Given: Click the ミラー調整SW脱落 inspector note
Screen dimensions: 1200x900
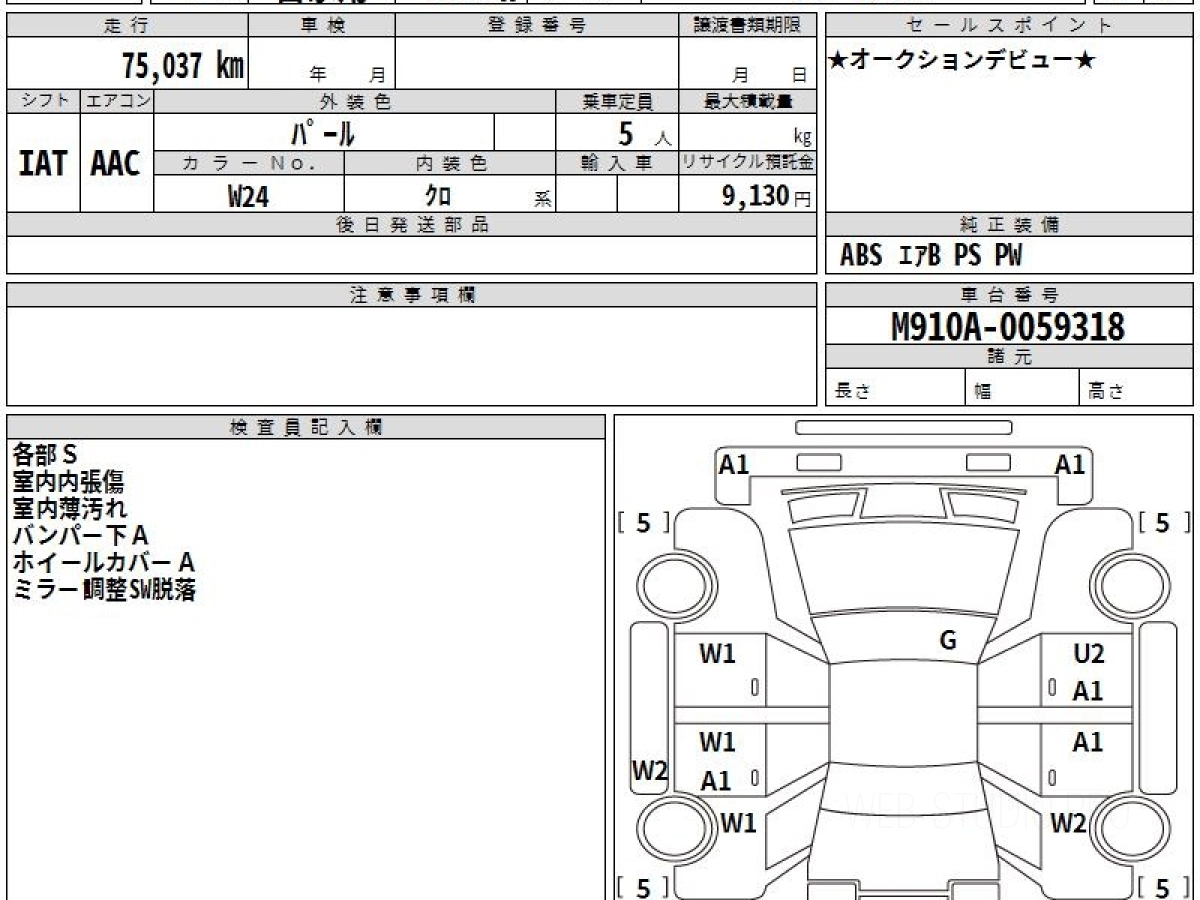Looking at the screenshot, I should 104,590.
